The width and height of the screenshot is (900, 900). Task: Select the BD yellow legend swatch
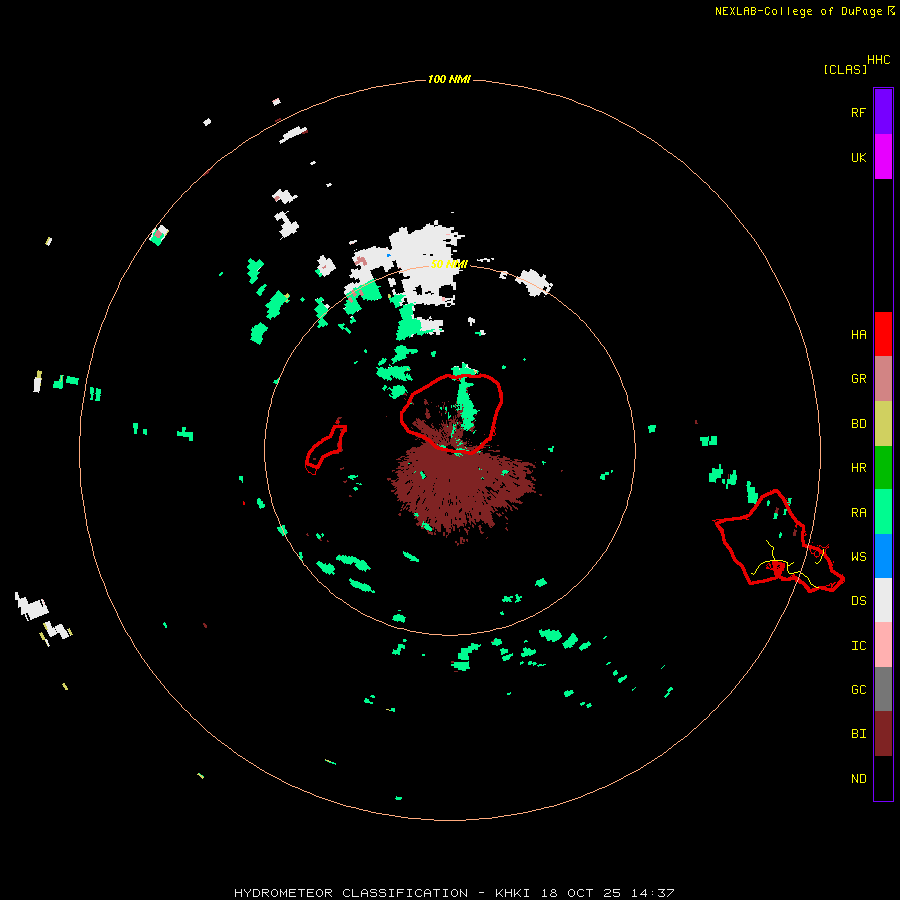pos(883,423)
